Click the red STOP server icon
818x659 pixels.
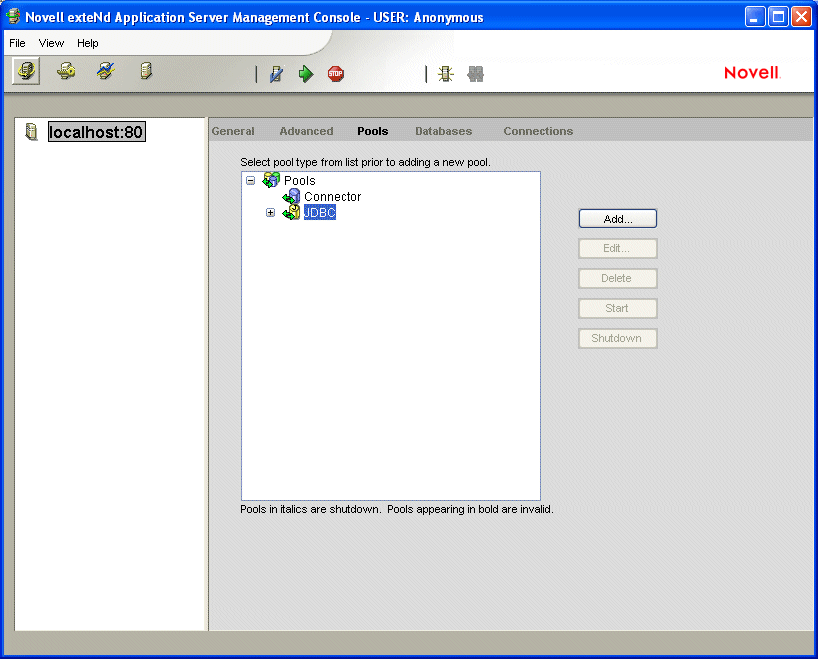point(336,74)
